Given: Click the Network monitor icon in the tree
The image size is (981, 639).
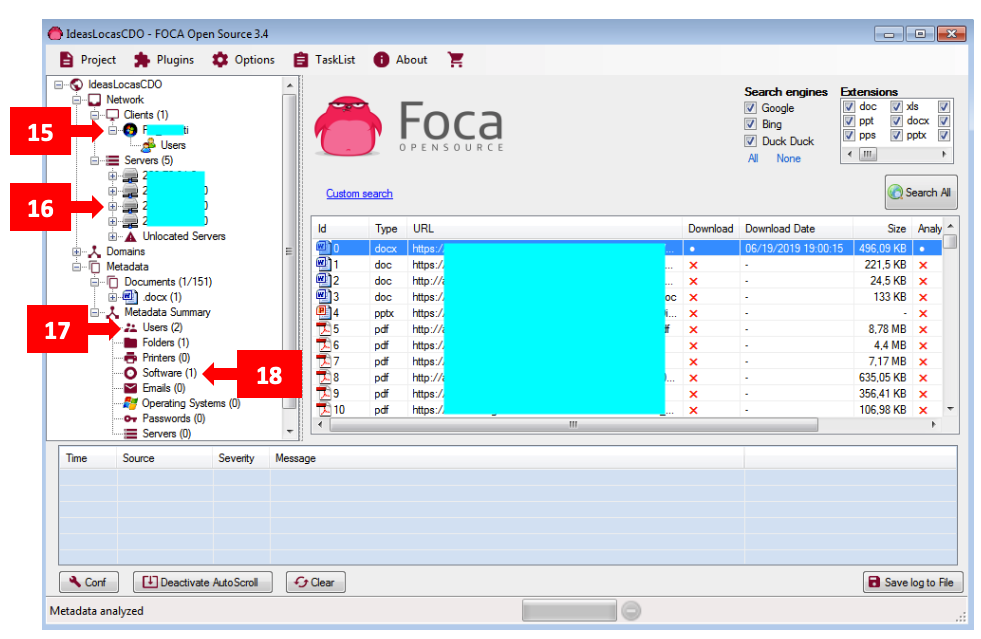Looking at the screenshot, I should coord(94,100).
